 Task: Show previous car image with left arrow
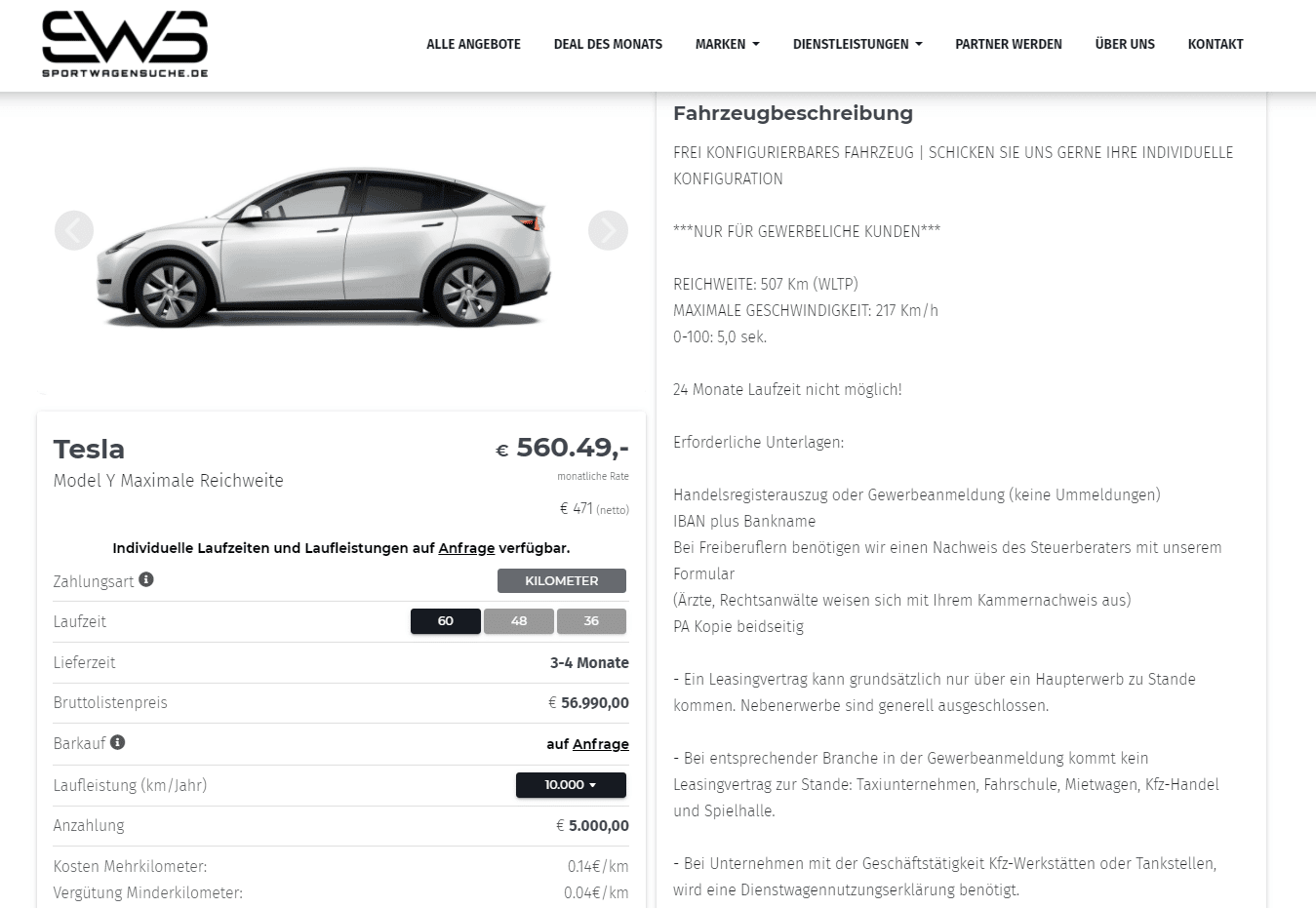[x=74, y=230]
